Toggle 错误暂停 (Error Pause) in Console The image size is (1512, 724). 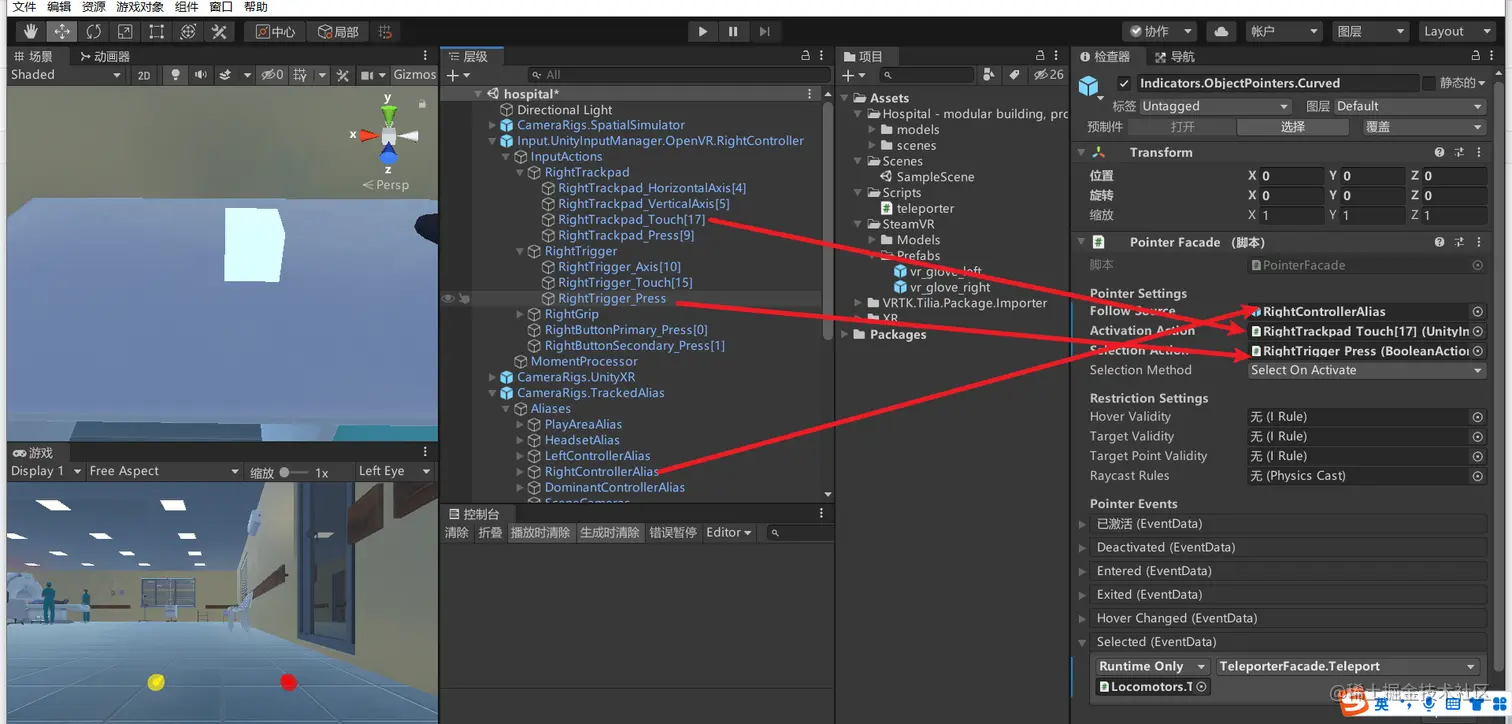point(673,533)
